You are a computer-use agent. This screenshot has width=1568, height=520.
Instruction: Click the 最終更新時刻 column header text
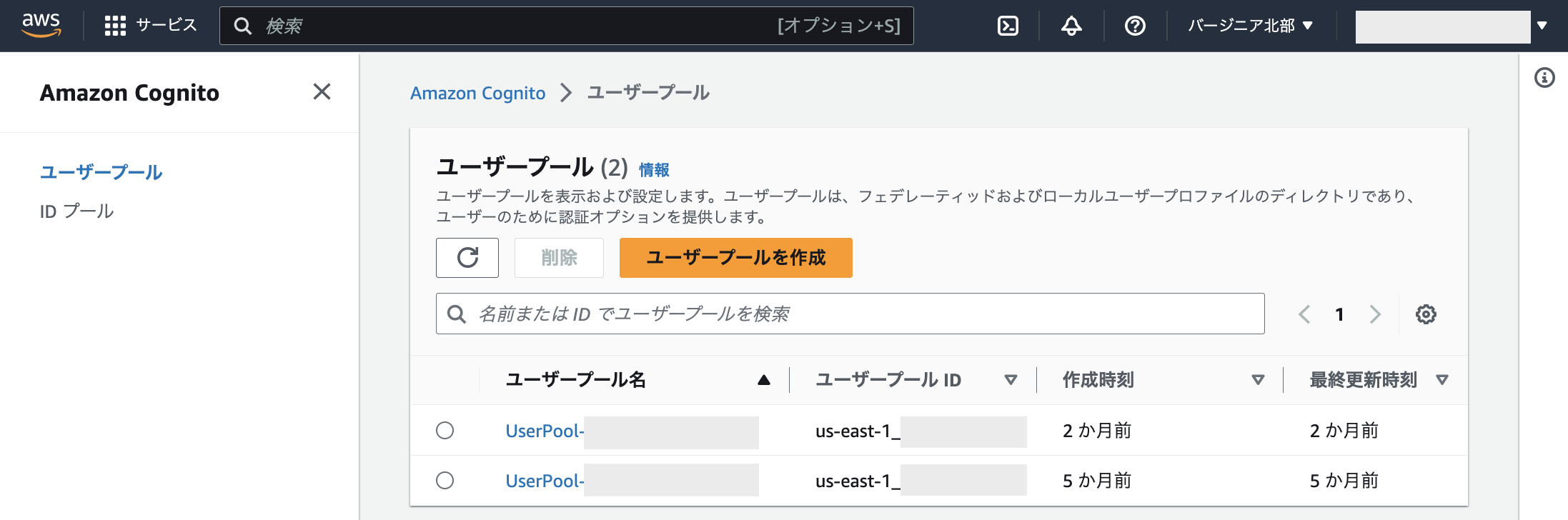click(x=1363, y=380)
